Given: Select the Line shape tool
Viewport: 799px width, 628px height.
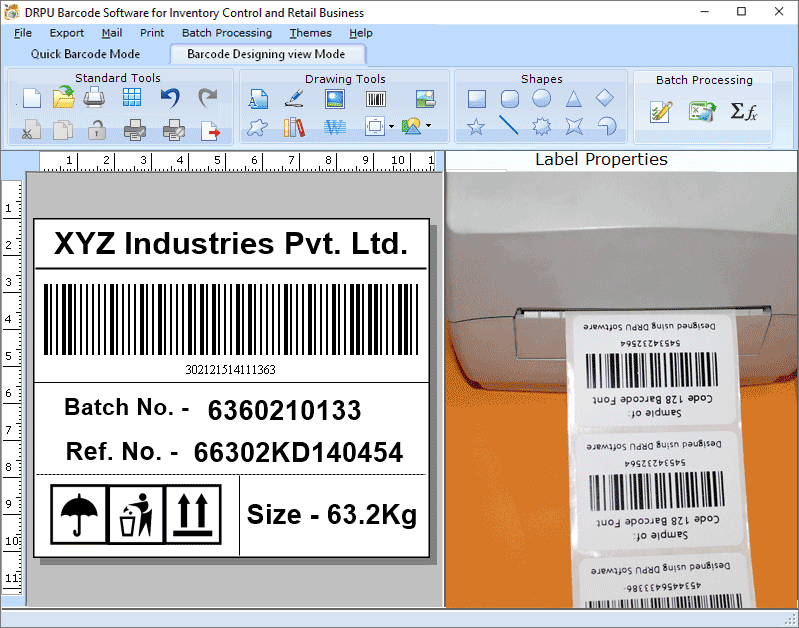Looking at the screenshot, I should (x=509, y=125).
